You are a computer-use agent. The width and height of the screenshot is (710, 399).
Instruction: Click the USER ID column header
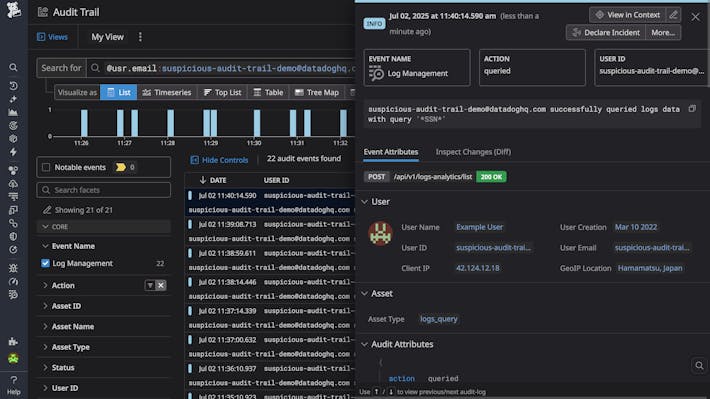276,180
